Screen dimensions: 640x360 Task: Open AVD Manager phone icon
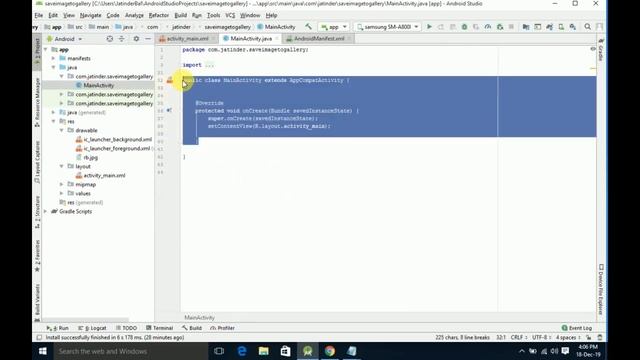coord(561,27)
